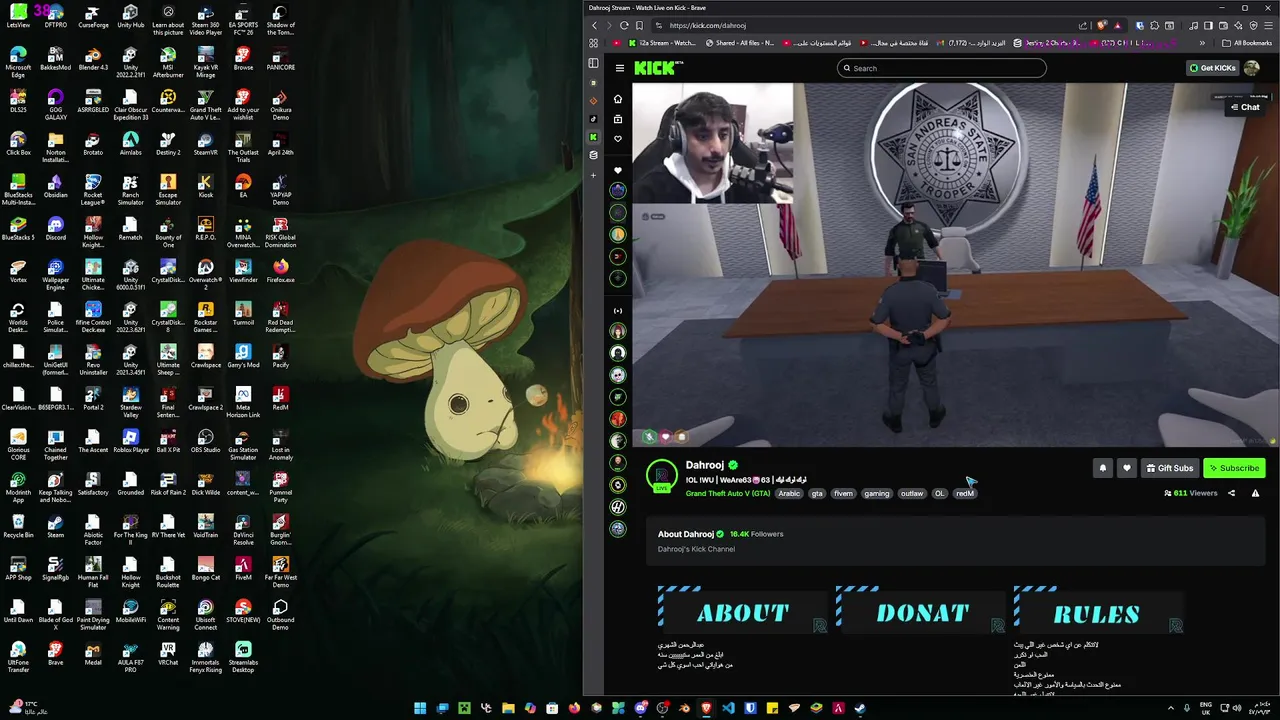The image size is (1280, 720).
Task: Focus the Kick search field
Action: tap(942, 68)
